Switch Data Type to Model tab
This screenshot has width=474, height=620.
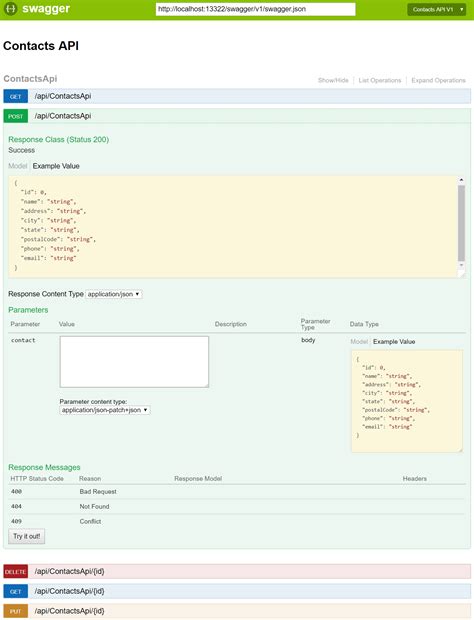pyautogui.click(x=359, y=342)
